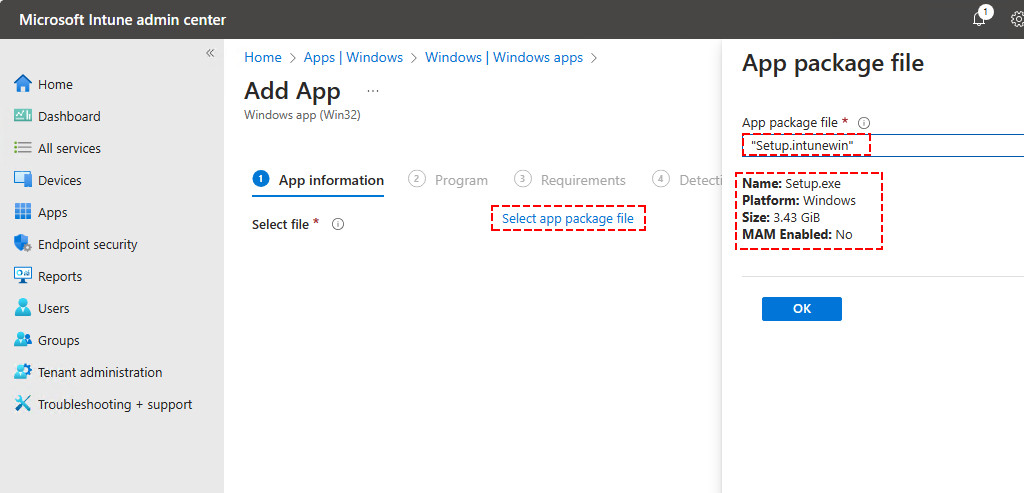Click the Name: Setup.exe text
The width and height of the screenshot is (1024, 493).
[792, 183]
